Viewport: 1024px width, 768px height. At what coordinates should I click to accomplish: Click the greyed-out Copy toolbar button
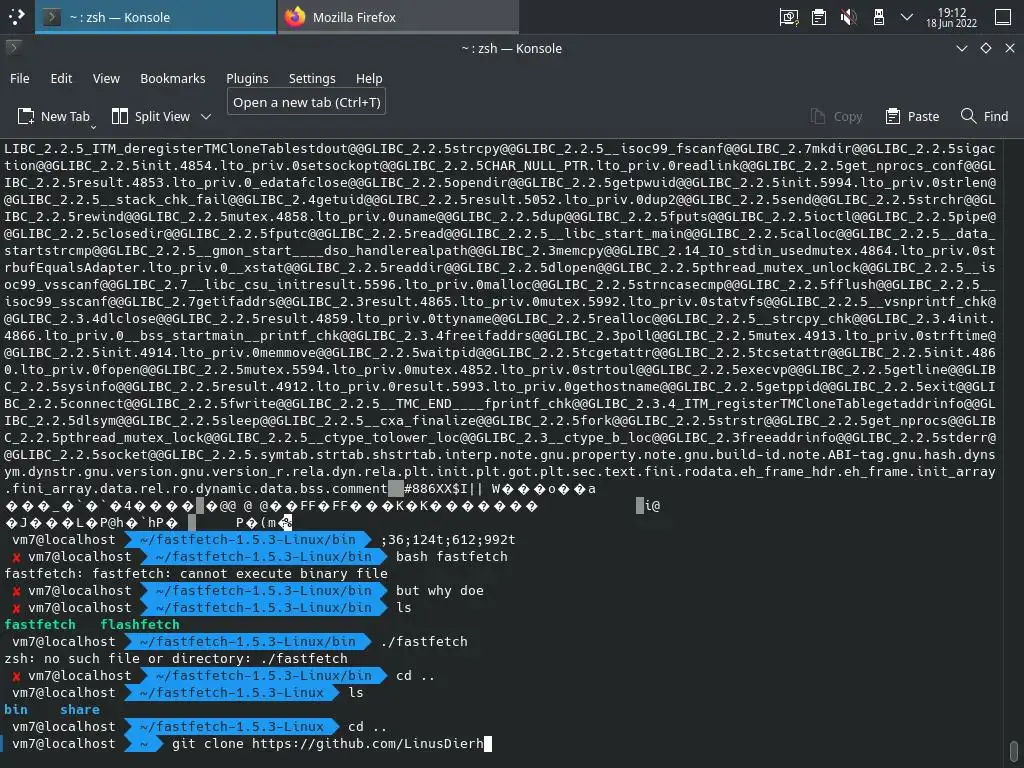837,116
